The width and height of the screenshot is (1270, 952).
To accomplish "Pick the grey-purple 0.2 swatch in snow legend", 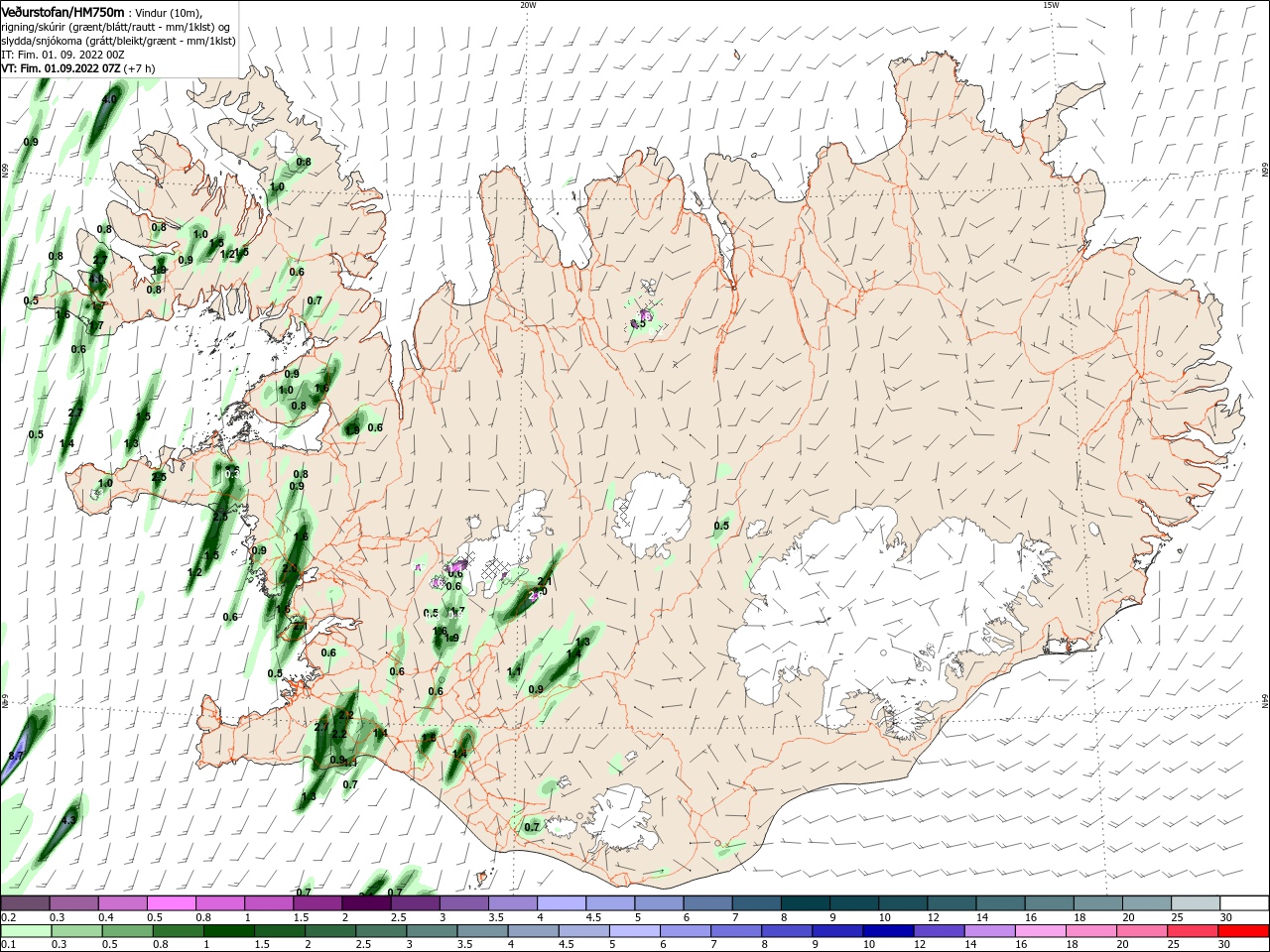I will coord(25,903).
